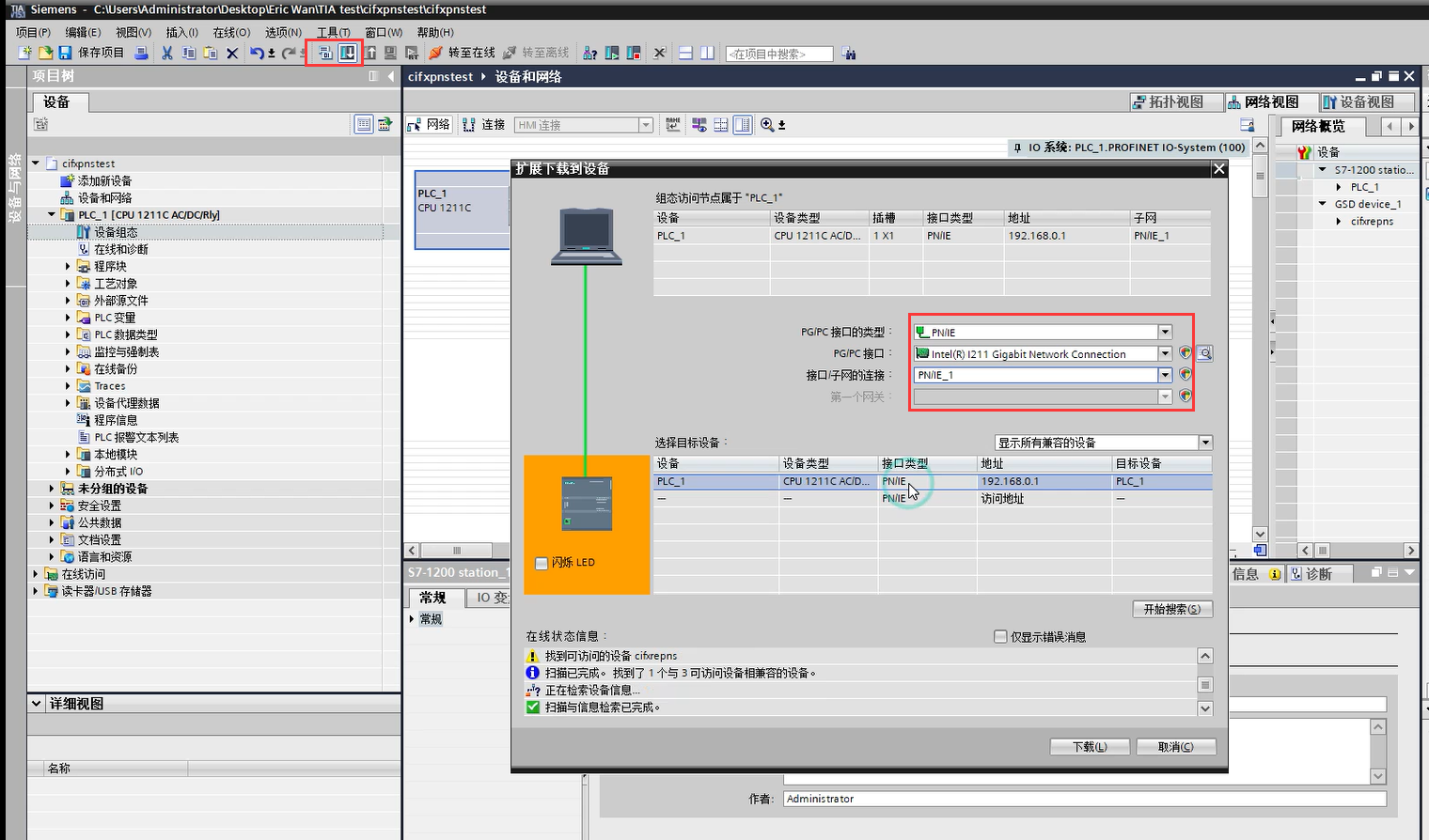Click the Start search button
The height and width of the screenshot is (840, 1429).
(1171, 609)
